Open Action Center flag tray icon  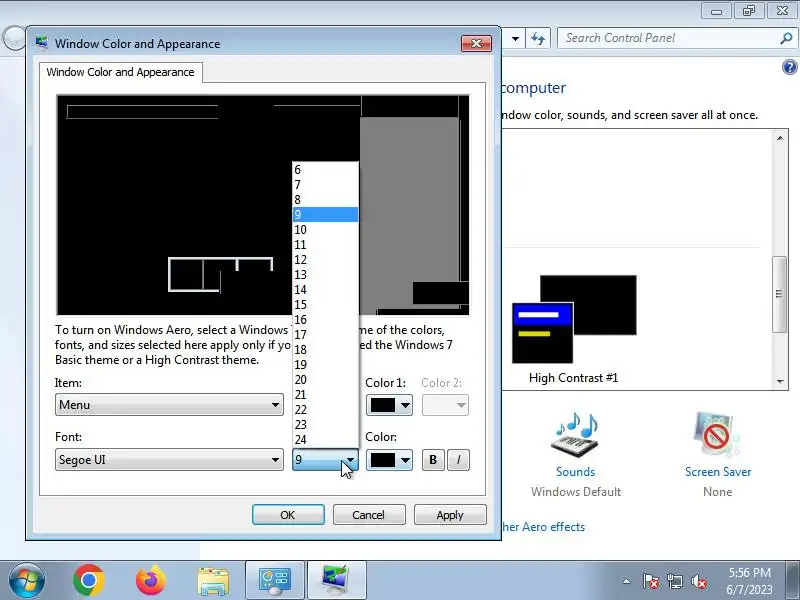tap(651, 581)
